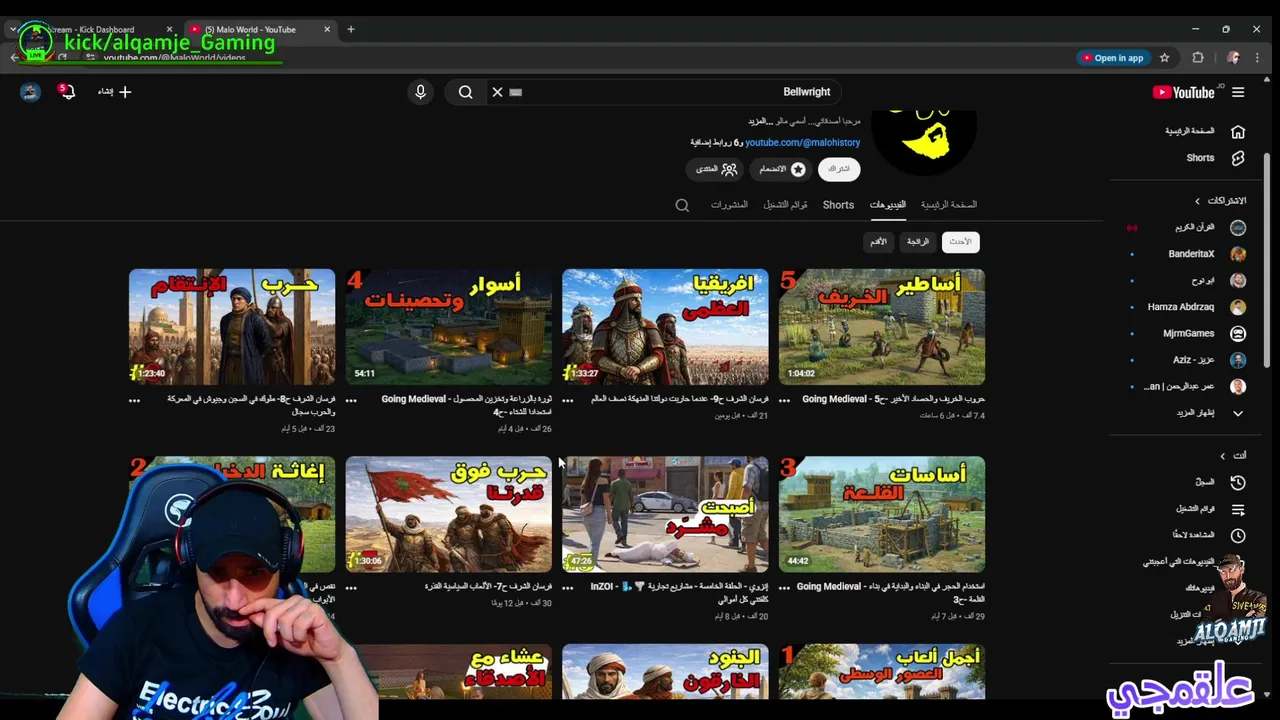Viewport: 1280px width, 720px height.
Task: Open the Chrome three-dot menu
Action: [1259, 58]
